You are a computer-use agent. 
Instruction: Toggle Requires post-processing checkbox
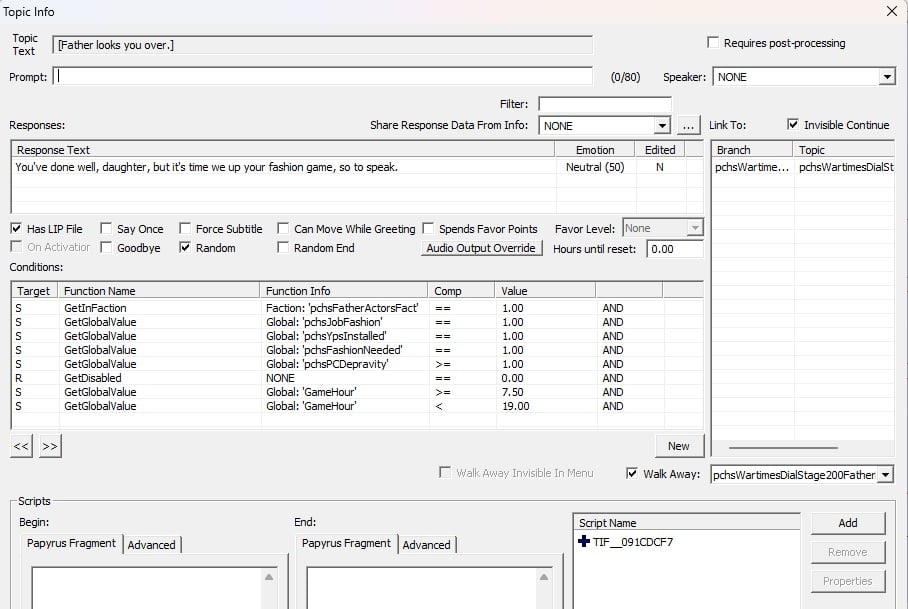click(713, 43)
